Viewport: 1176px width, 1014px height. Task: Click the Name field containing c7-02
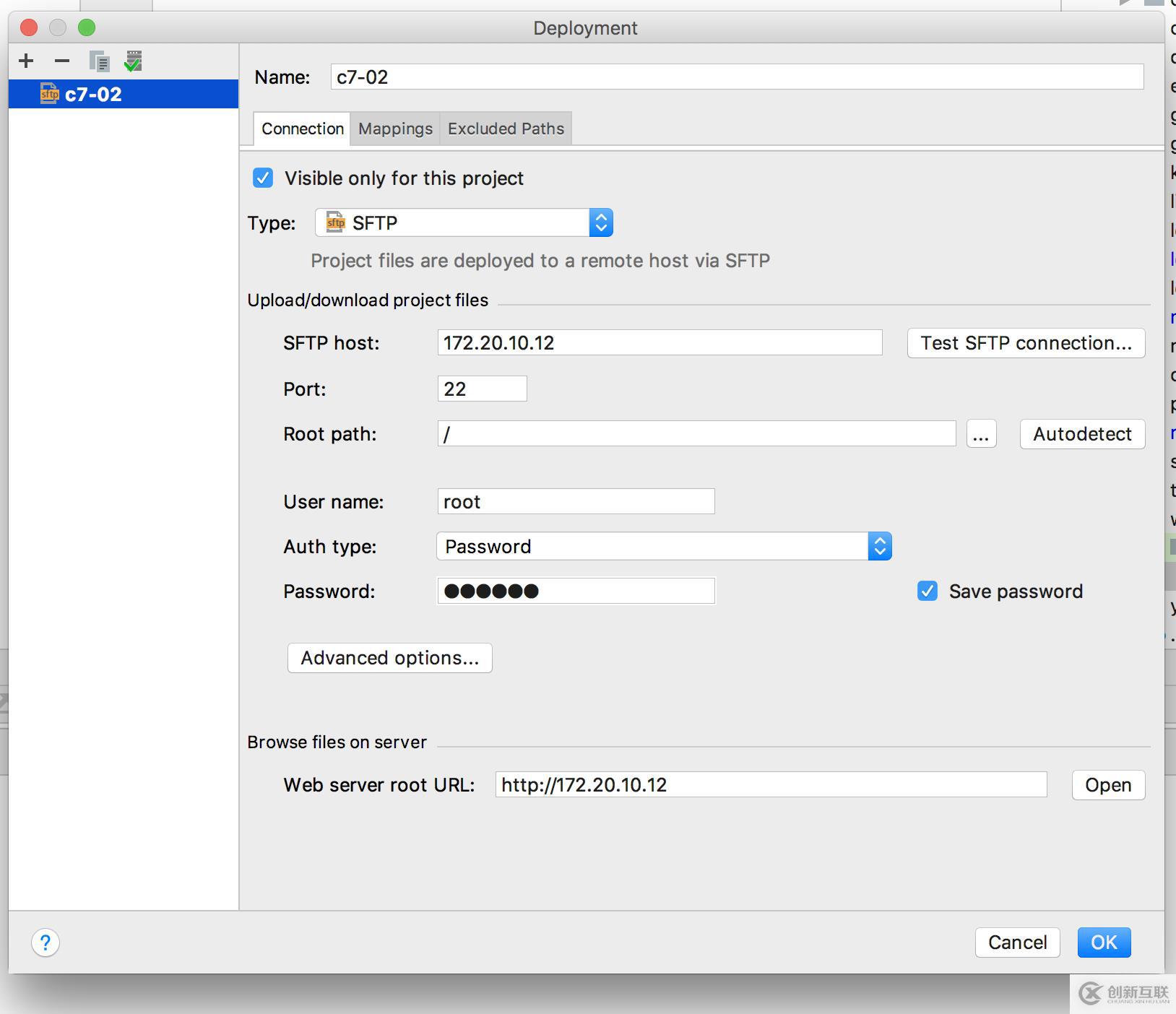[x=737, y=77]
